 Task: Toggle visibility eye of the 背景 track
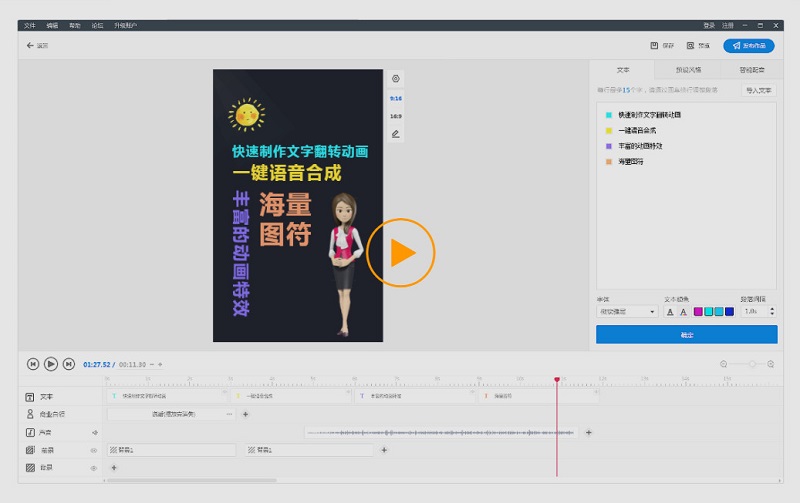94,467
